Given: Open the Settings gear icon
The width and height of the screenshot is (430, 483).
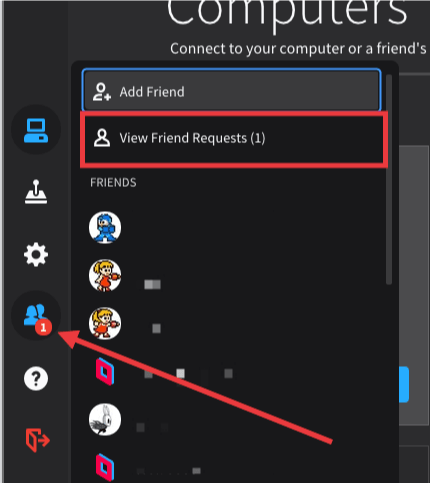Looking at the screenshot, I should point(36,254).
